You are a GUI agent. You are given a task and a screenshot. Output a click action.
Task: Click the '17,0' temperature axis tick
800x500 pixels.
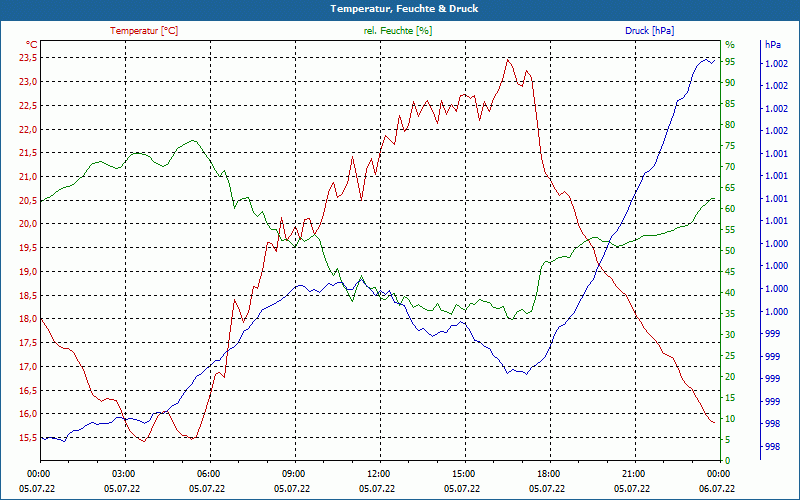pyautogui.click(x=28, y=366)
